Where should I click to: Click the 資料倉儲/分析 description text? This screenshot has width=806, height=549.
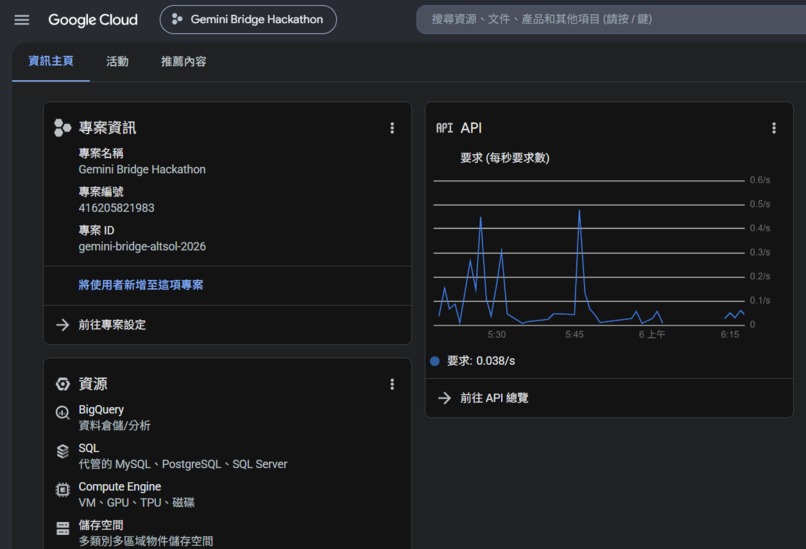point(114,426)
